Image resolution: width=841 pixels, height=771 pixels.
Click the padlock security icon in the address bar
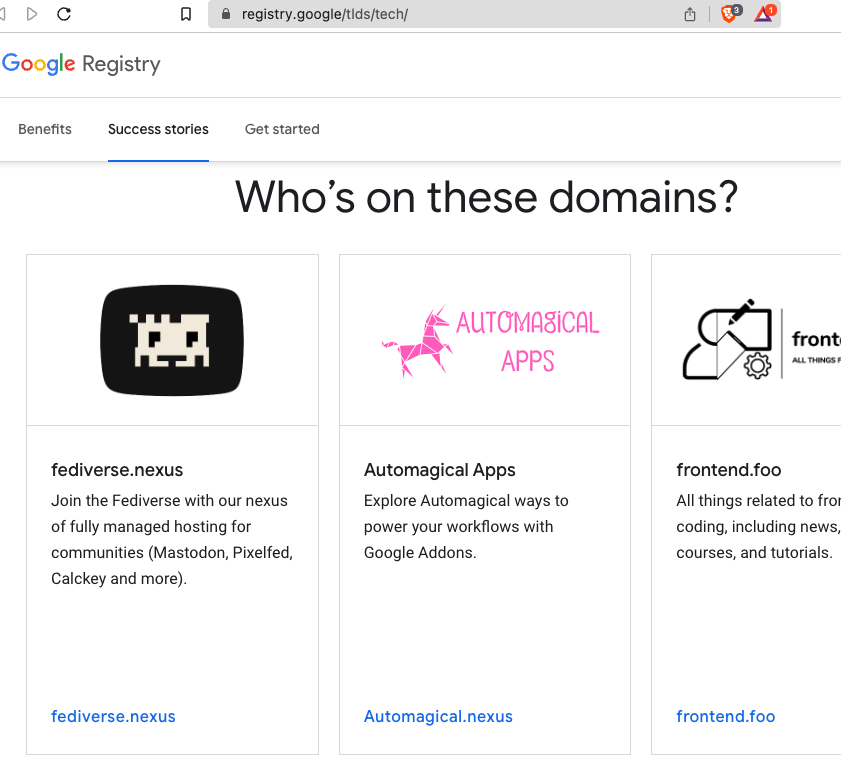(225, 15)
